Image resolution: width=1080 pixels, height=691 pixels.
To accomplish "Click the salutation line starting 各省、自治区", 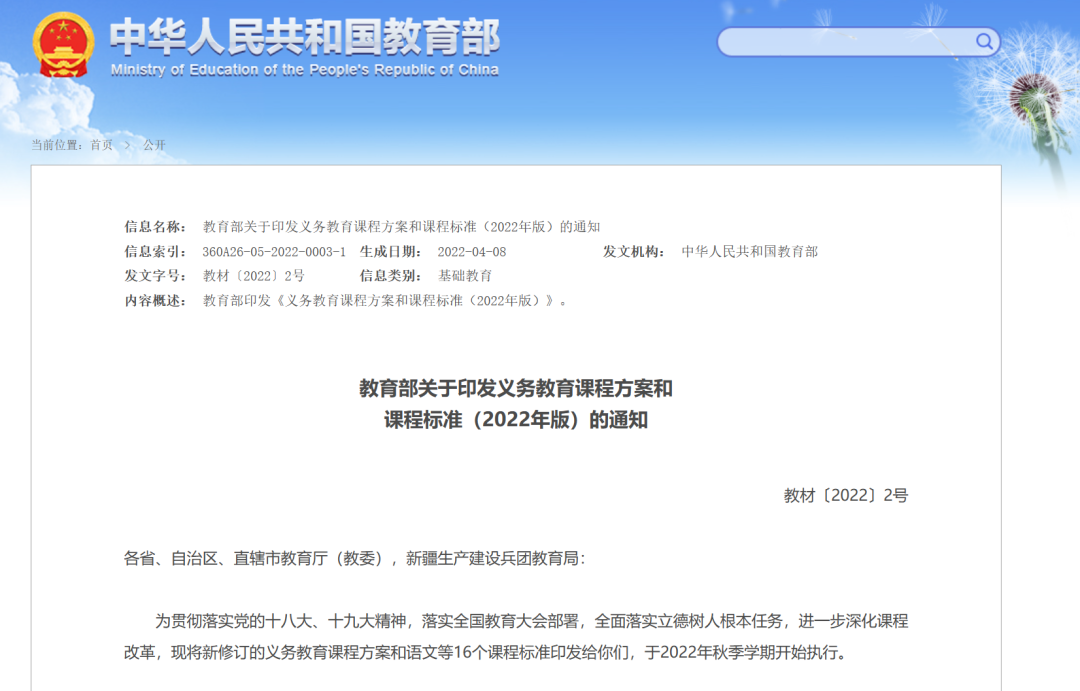I will (354, 558).
